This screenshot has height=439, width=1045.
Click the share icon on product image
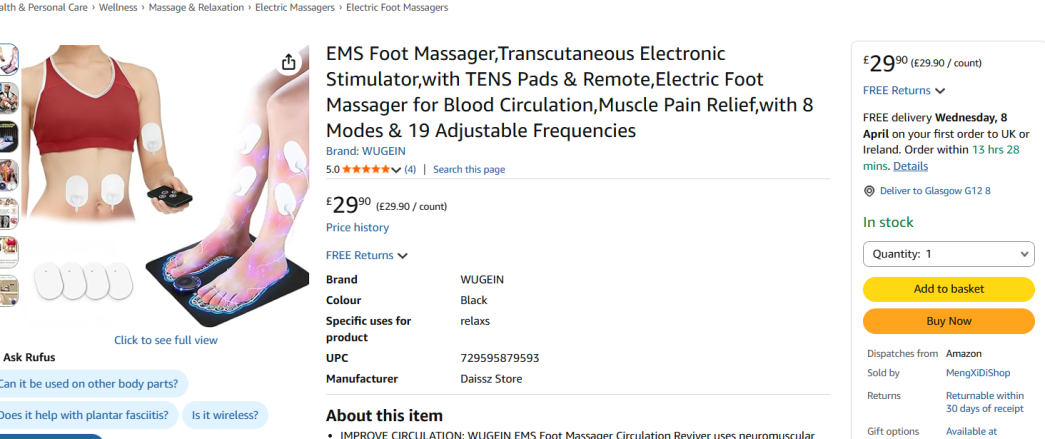pos(289,62)
